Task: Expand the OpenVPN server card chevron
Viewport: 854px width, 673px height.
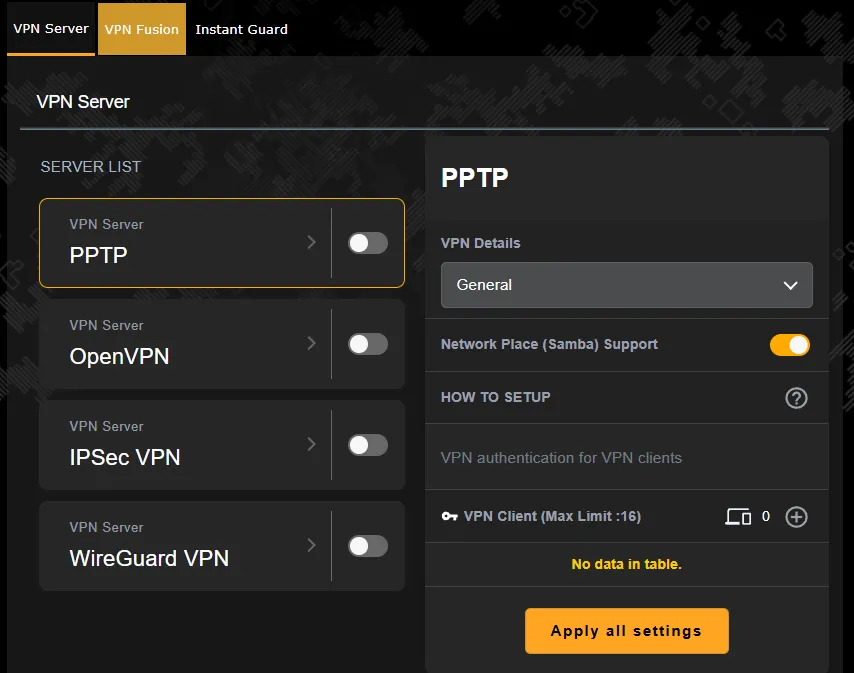Action: pyautogui.click(x=311, y=343)
